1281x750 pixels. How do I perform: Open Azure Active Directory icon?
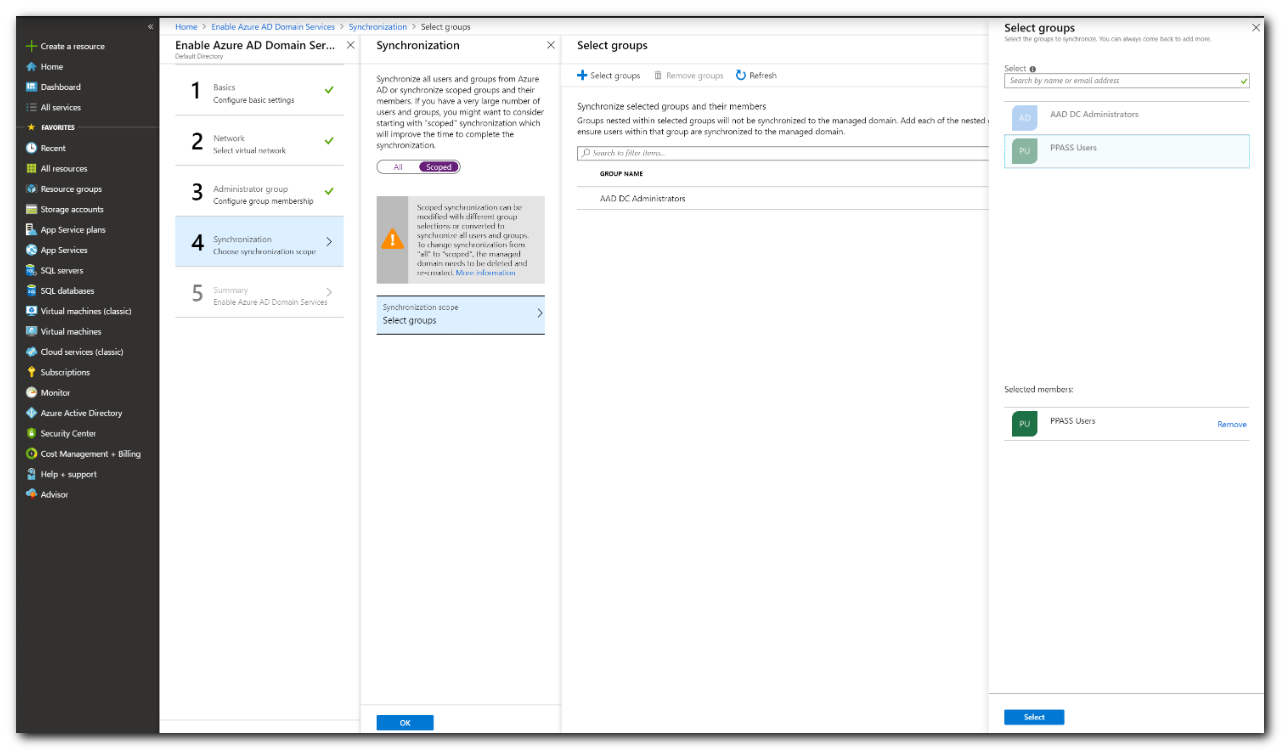click(31, 413)
